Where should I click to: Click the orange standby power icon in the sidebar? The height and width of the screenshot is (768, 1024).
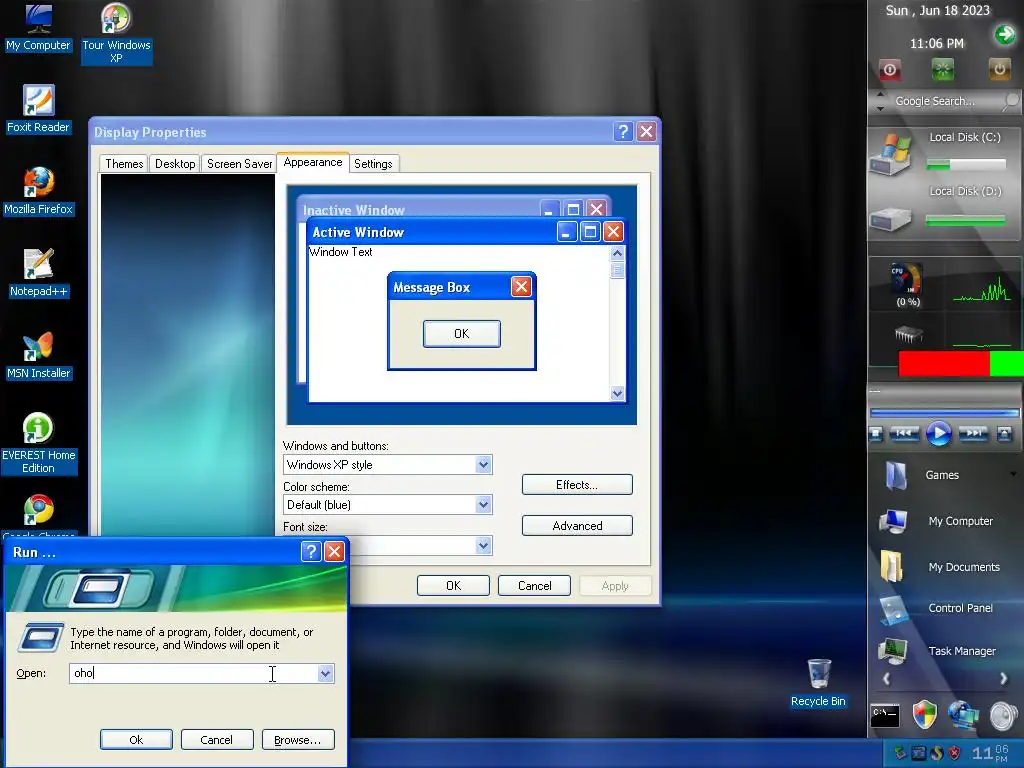(x=999, y=70)
